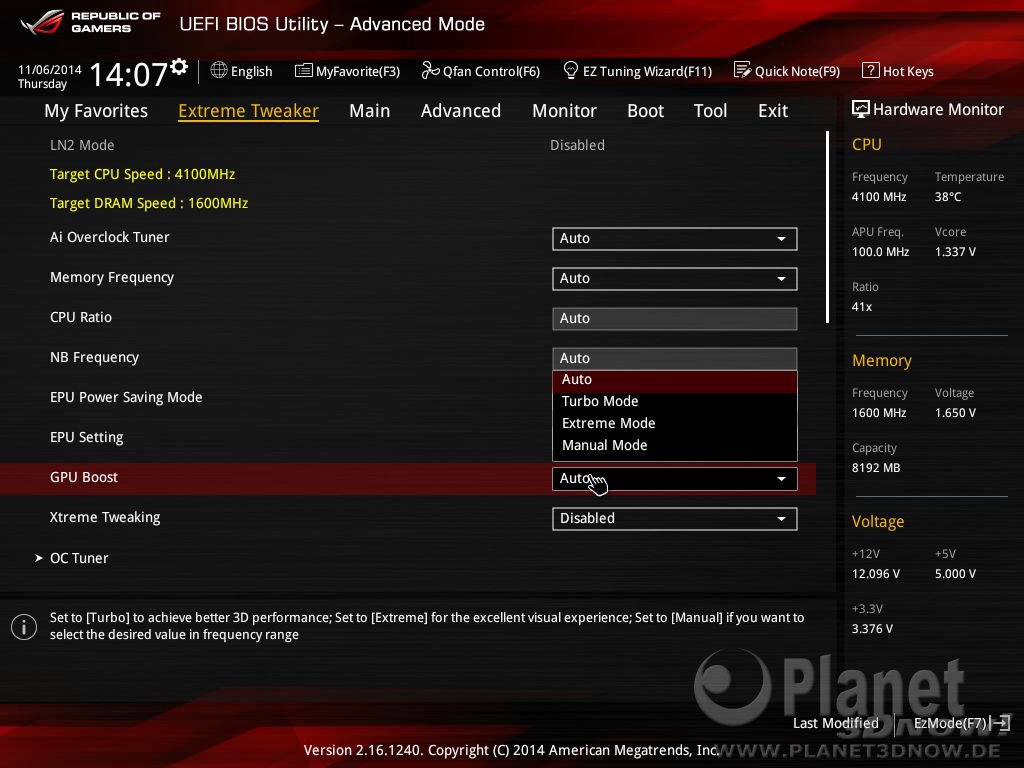The width and height of the screenshot is (1024, 768).
Task: Click the Quick Note pencil icon
Action: tap(743, 71)
